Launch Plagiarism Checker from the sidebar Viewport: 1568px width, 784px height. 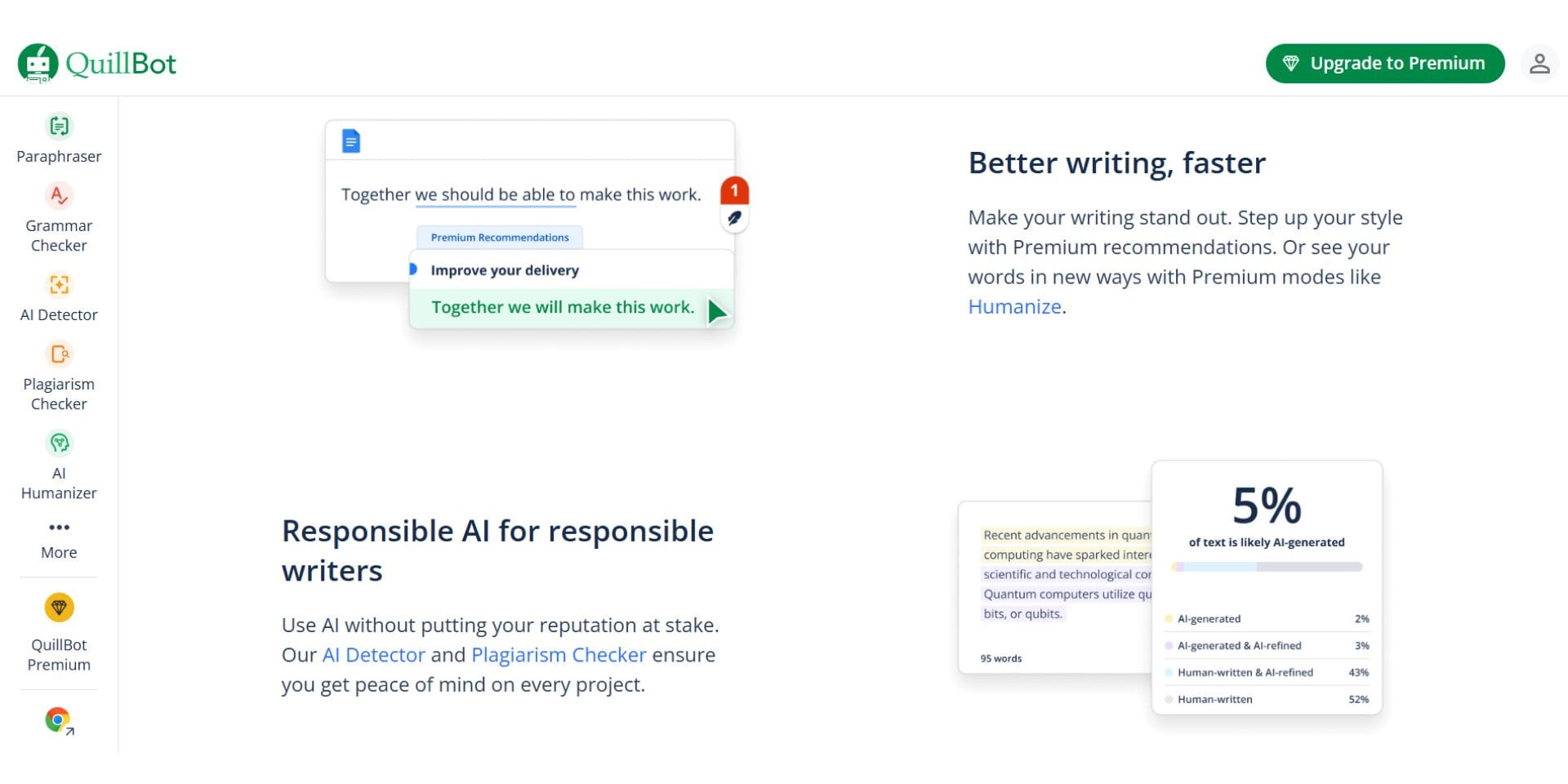point(59,354)
